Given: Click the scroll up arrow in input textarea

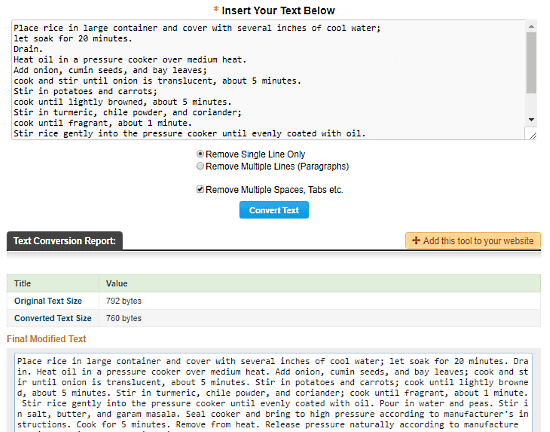Looking at the screenshot, I should tap(531, 27).
